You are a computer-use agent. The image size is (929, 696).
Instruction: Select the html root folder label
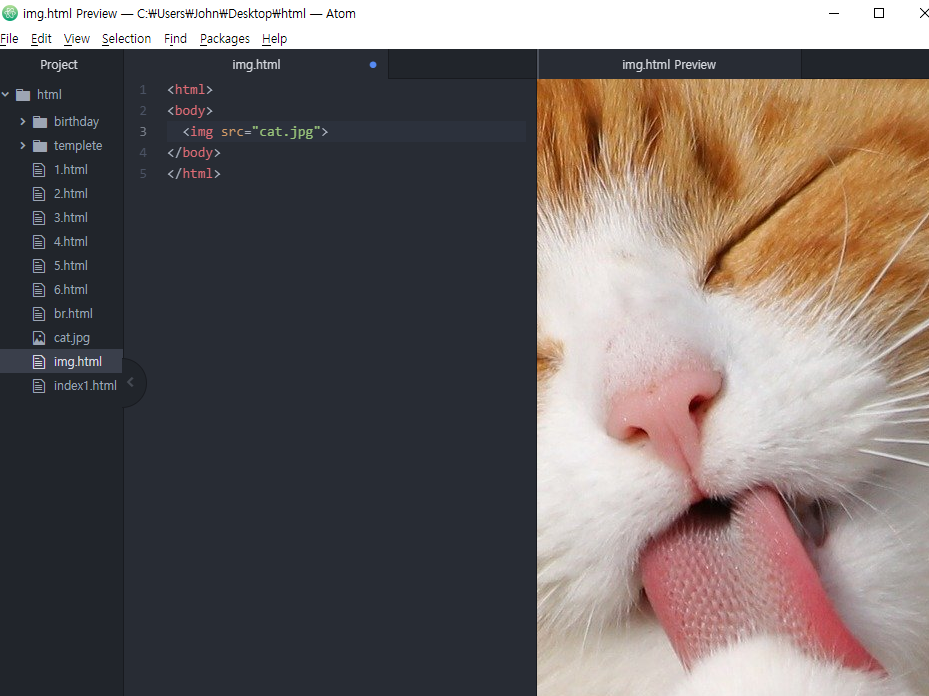[49, 95]
